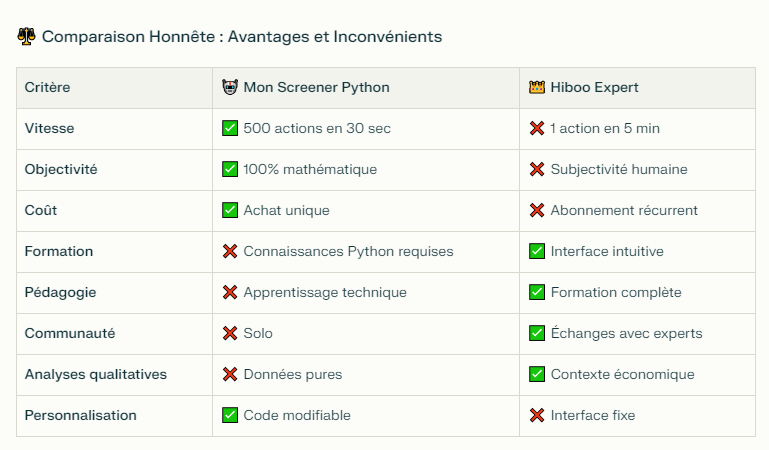Click the text Contexte économique

point(622,375)
